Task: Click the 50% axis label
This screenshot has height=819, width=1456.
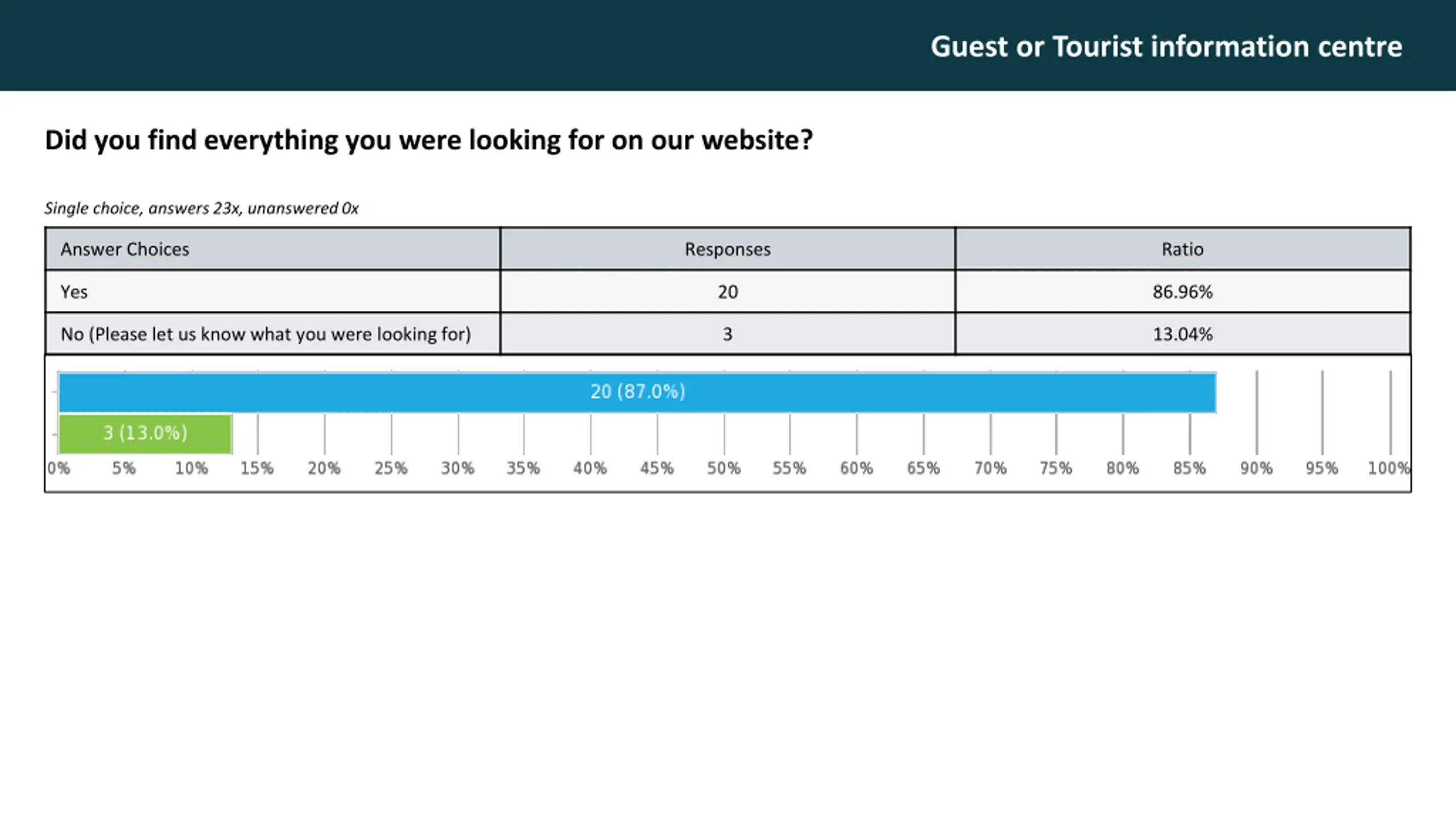Action: (x=723, y=469)
